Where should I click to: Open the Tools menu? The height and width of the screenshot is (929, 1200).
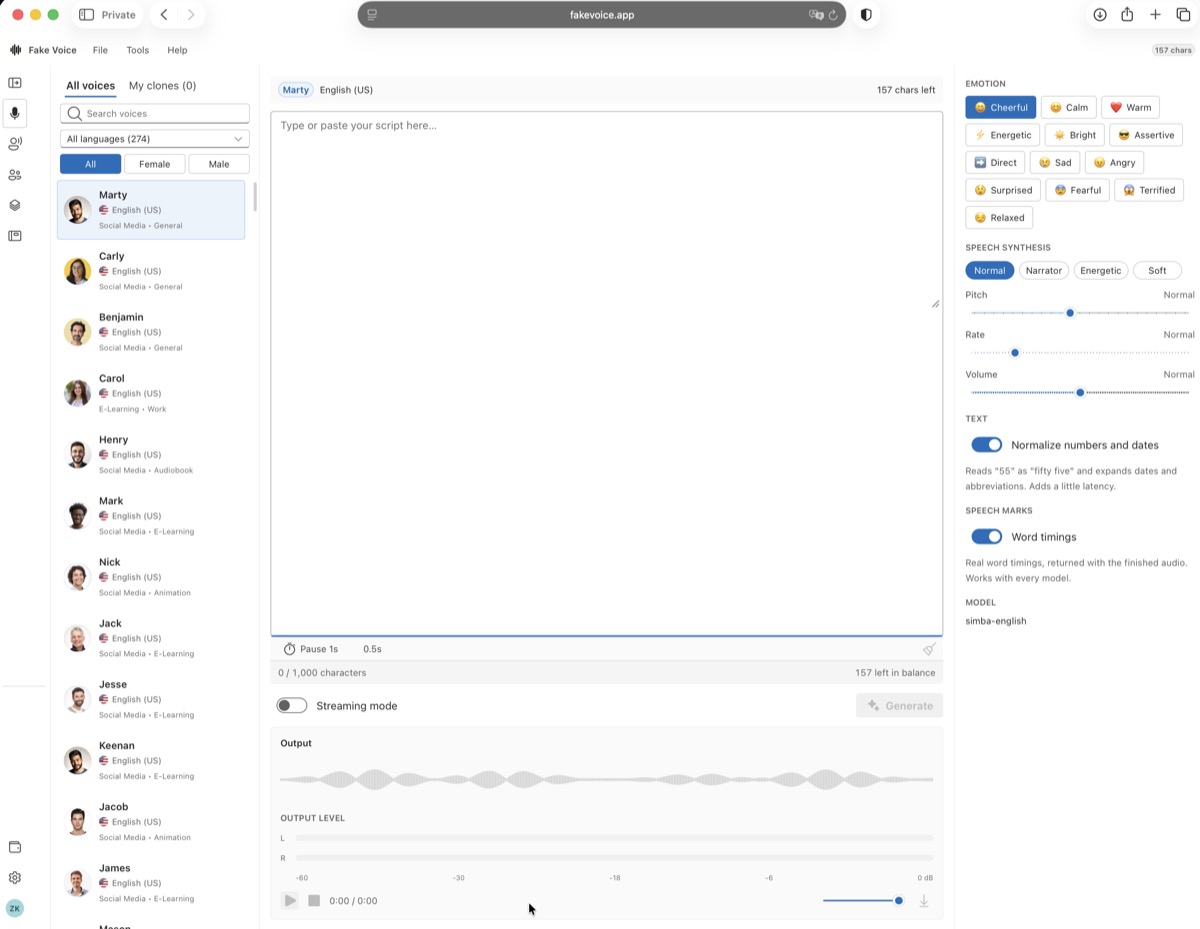tap(137, 50)
